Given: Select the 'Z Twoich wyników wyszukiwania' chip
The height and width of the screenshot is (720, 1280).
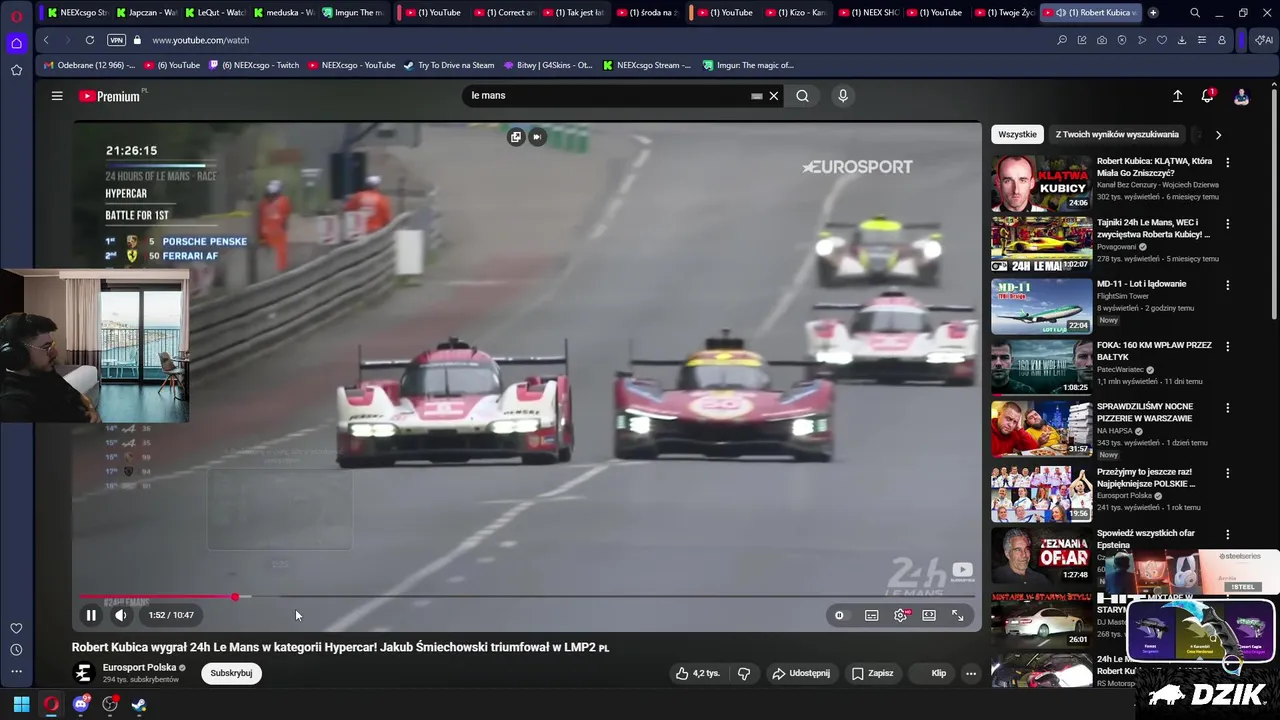Looking at the screenshot, I should pyautogui.click(x=1117, y=134).
